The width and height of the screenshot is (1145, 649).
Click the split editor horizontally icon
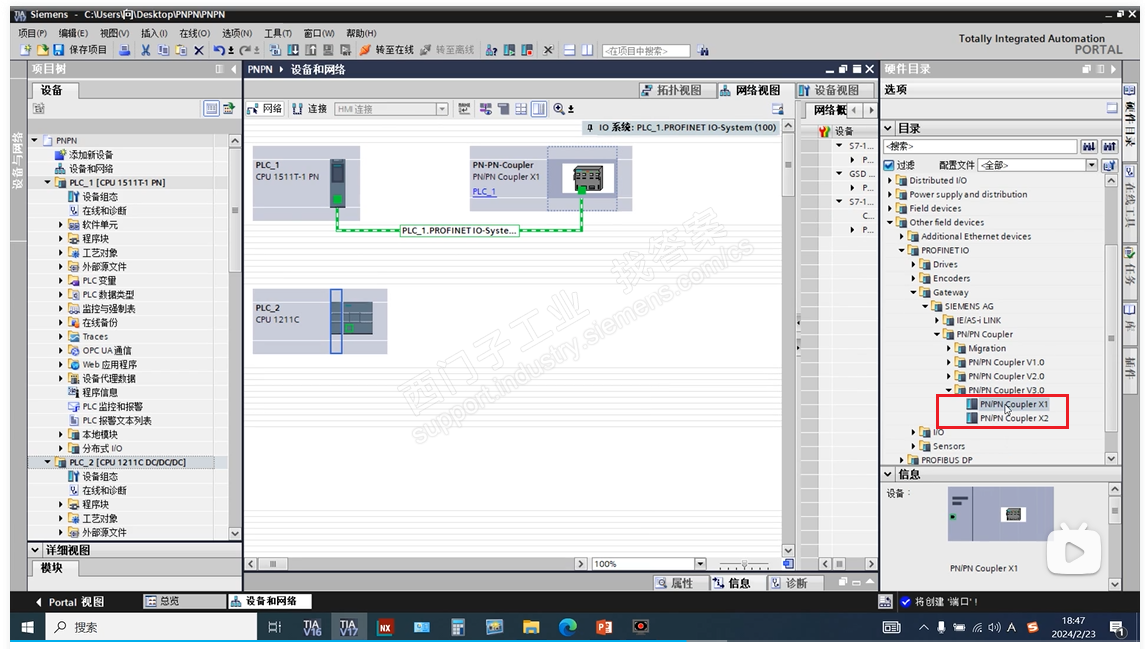(x=570, y=50)
